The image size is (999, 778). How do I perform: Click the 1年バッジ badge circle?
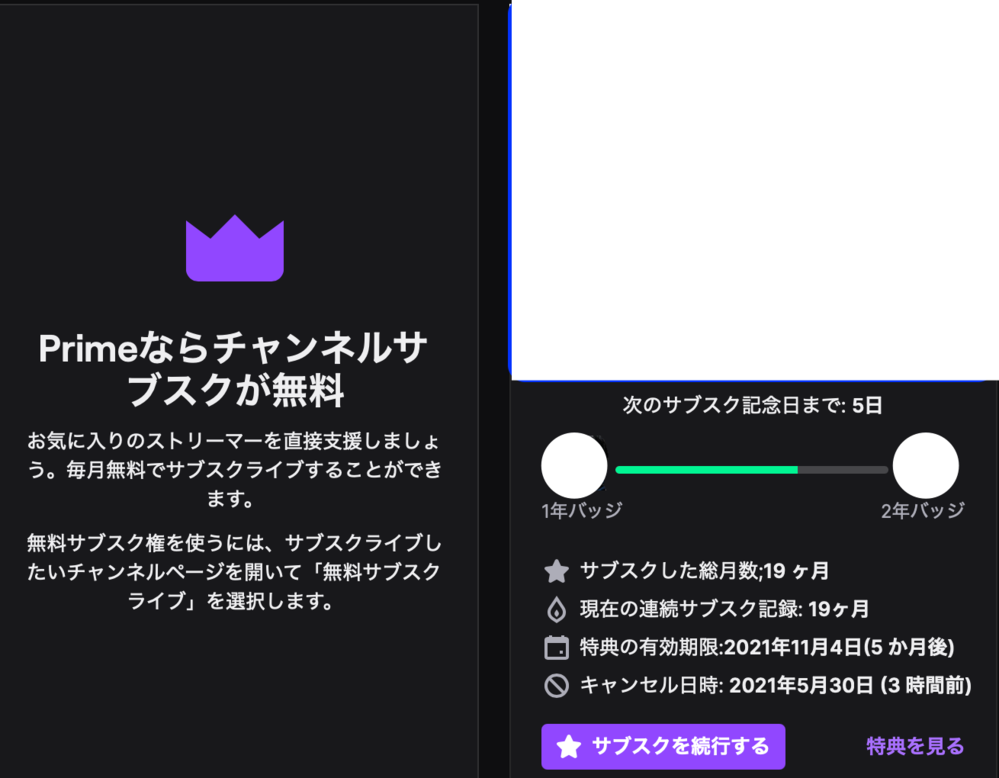(x=574, y=465)
